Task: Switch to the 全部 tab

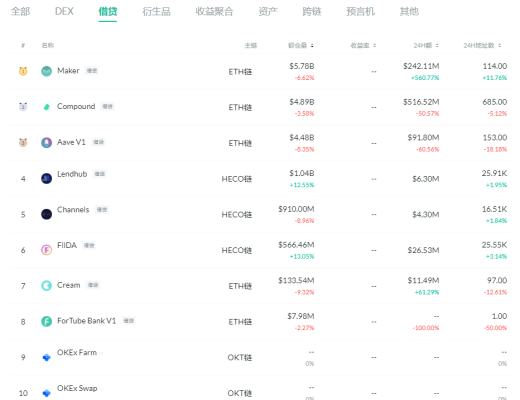Action: (20, 12)
